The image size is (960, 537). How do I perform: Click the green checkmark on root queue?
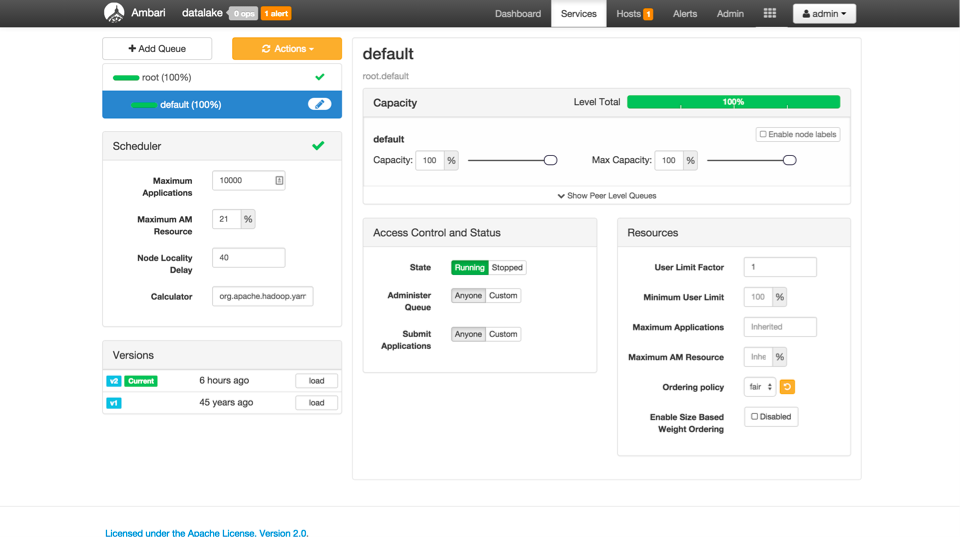[x=320, y=77]
